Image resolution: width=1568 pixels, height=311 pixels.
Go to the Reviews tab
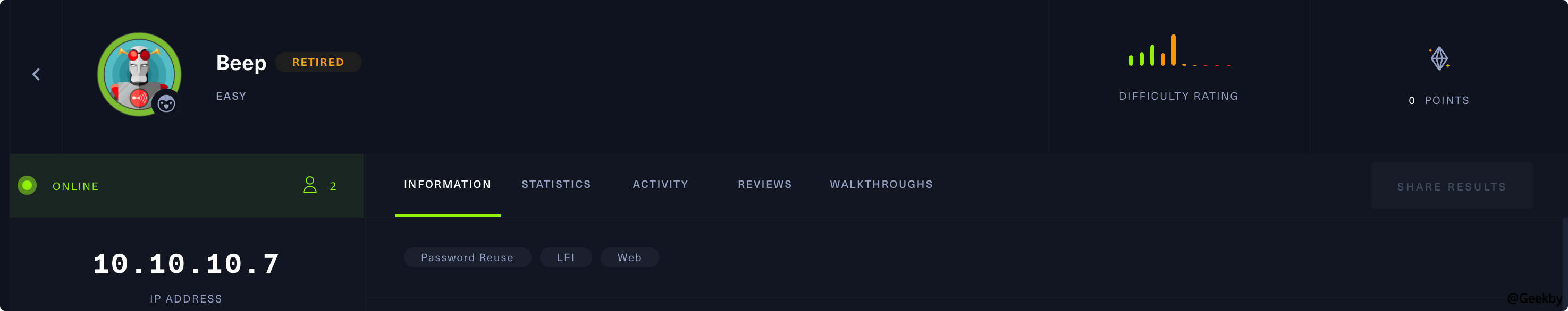(x=764, y=185)
